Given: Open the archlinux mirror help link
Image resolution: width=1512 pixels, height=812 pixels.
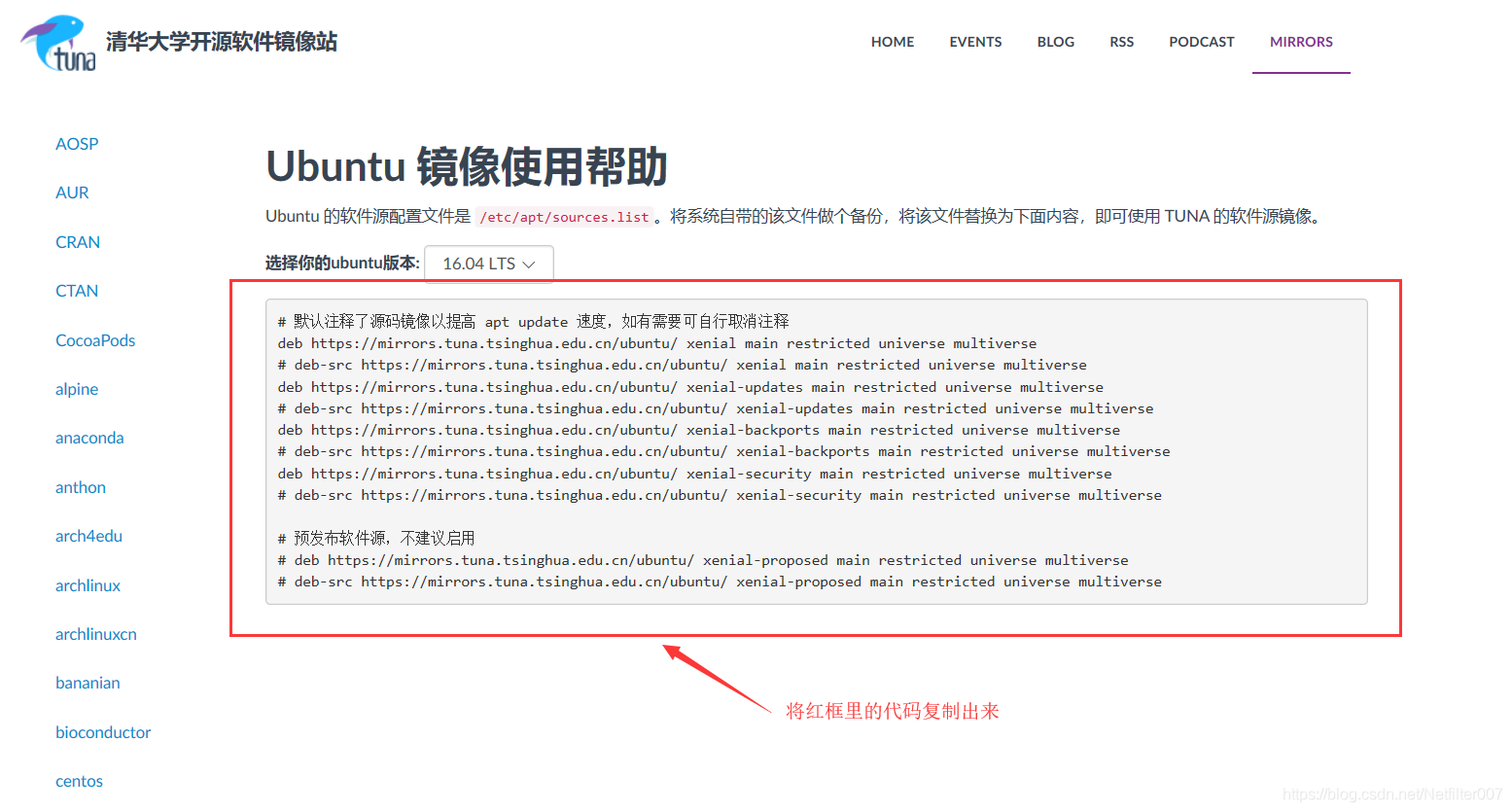Looking at the screenshot, I should coord(88,585).
